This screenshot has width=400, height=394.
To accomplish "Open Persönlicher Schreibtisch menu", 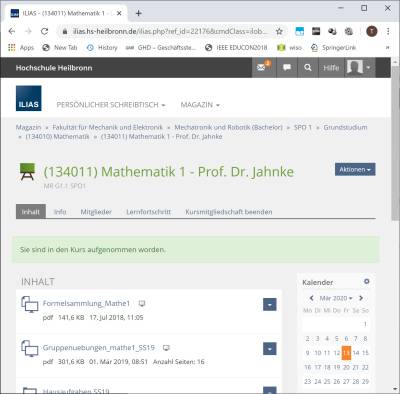I will tap(111, 105).
